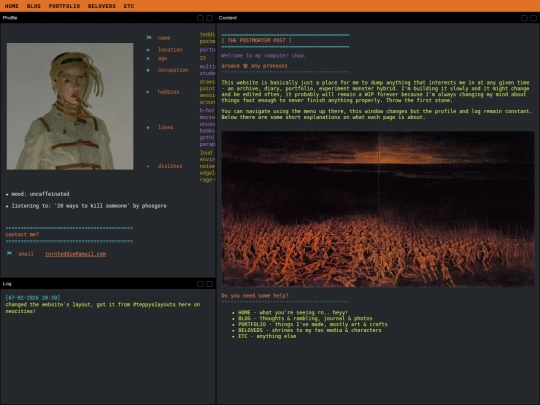Viewport: 540px width, 405px height.
Task: Open the HOME page from the top menu
Action: click(x=11, y=6)
